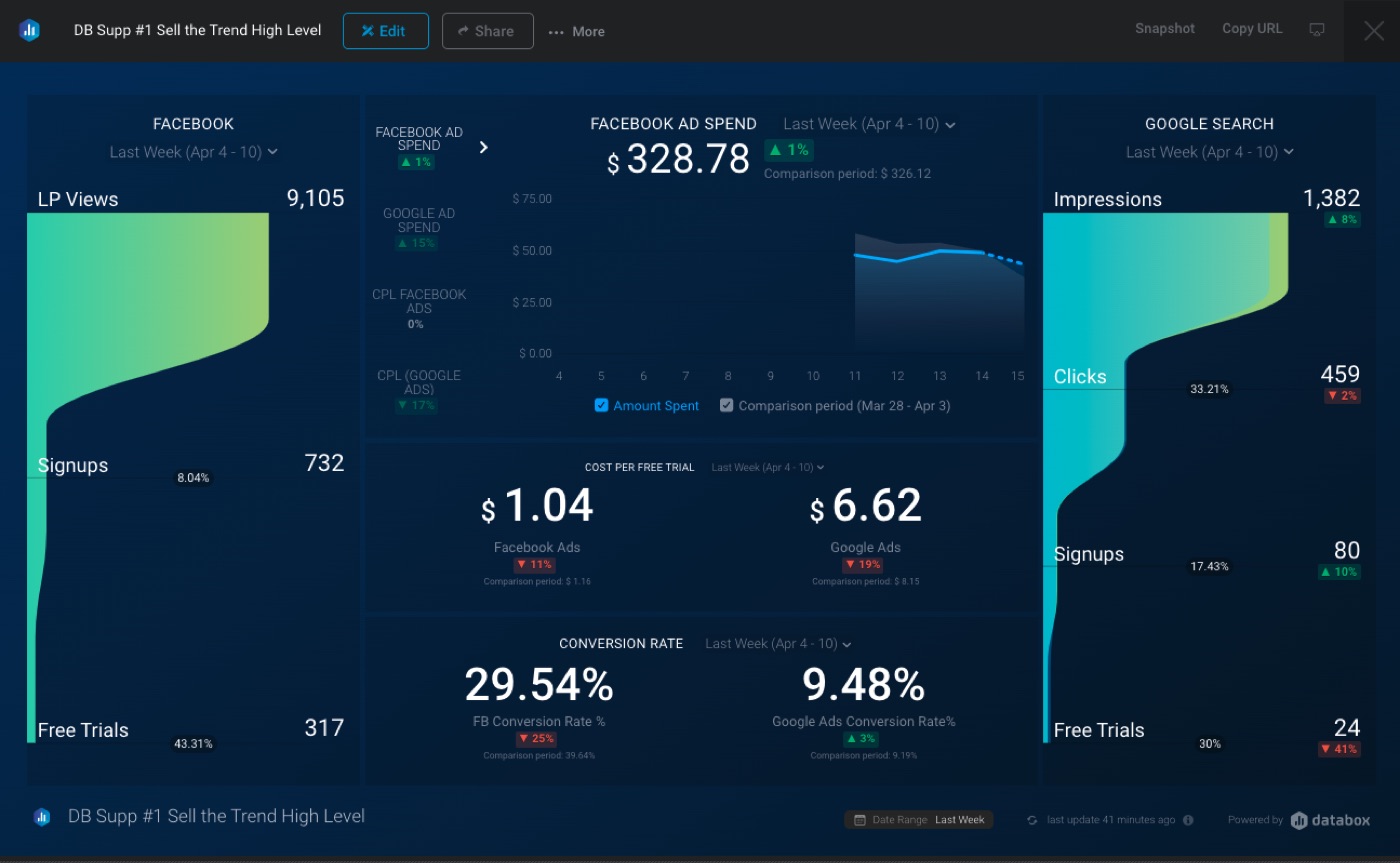The image size is (1400, 863).
Task: Click the Snapshot link
Action: 1164,29
